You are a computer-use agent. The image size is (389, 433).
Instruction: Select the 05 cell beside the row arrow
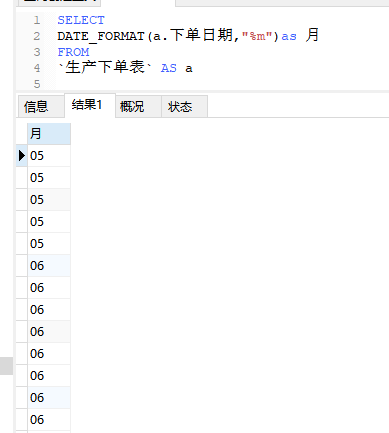coord(49,156)
